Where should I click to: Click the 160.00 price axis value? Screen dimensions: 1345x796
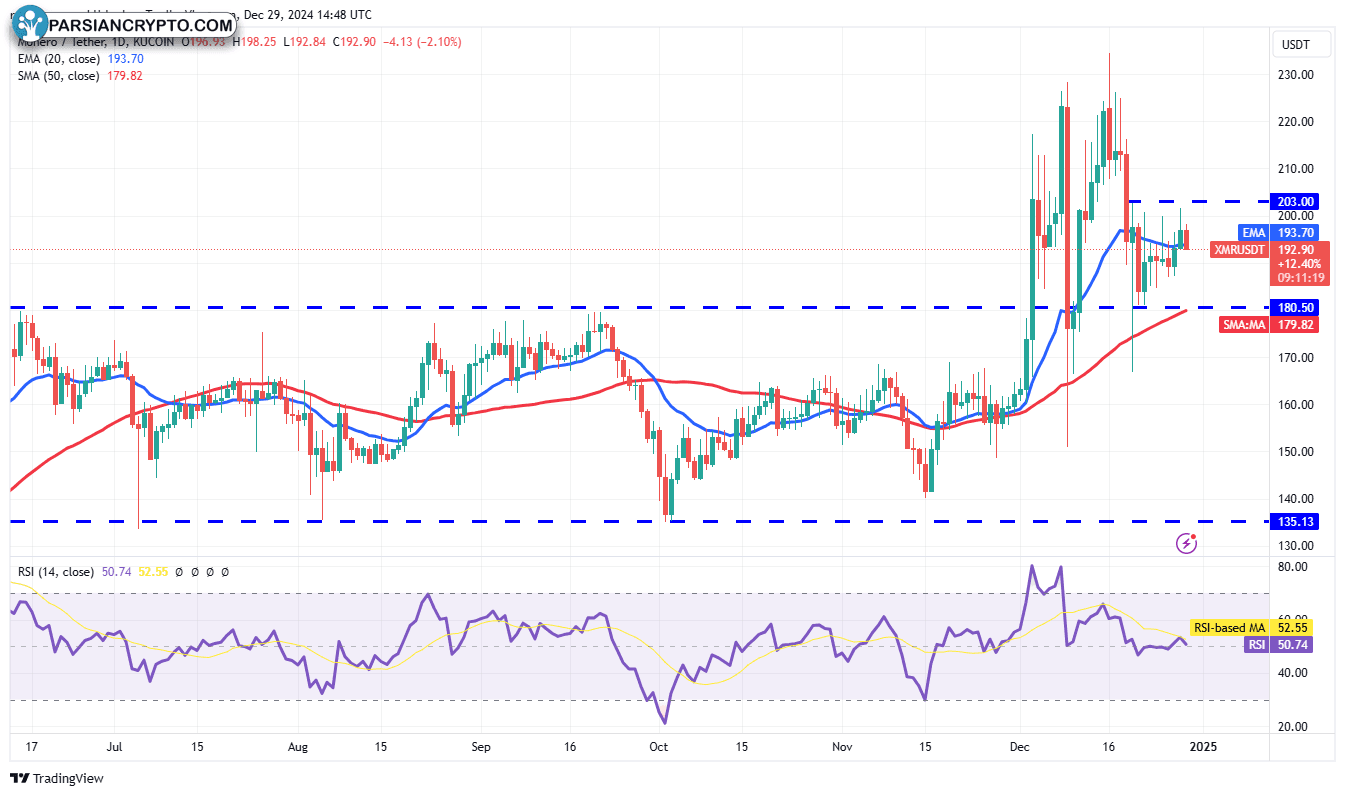pos(1295,405)
